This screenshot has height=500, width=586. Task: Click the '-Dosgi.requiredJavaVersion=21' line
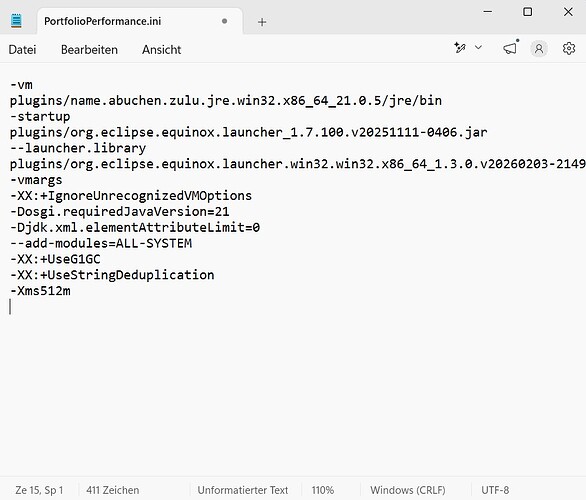[x=120, y=212]
